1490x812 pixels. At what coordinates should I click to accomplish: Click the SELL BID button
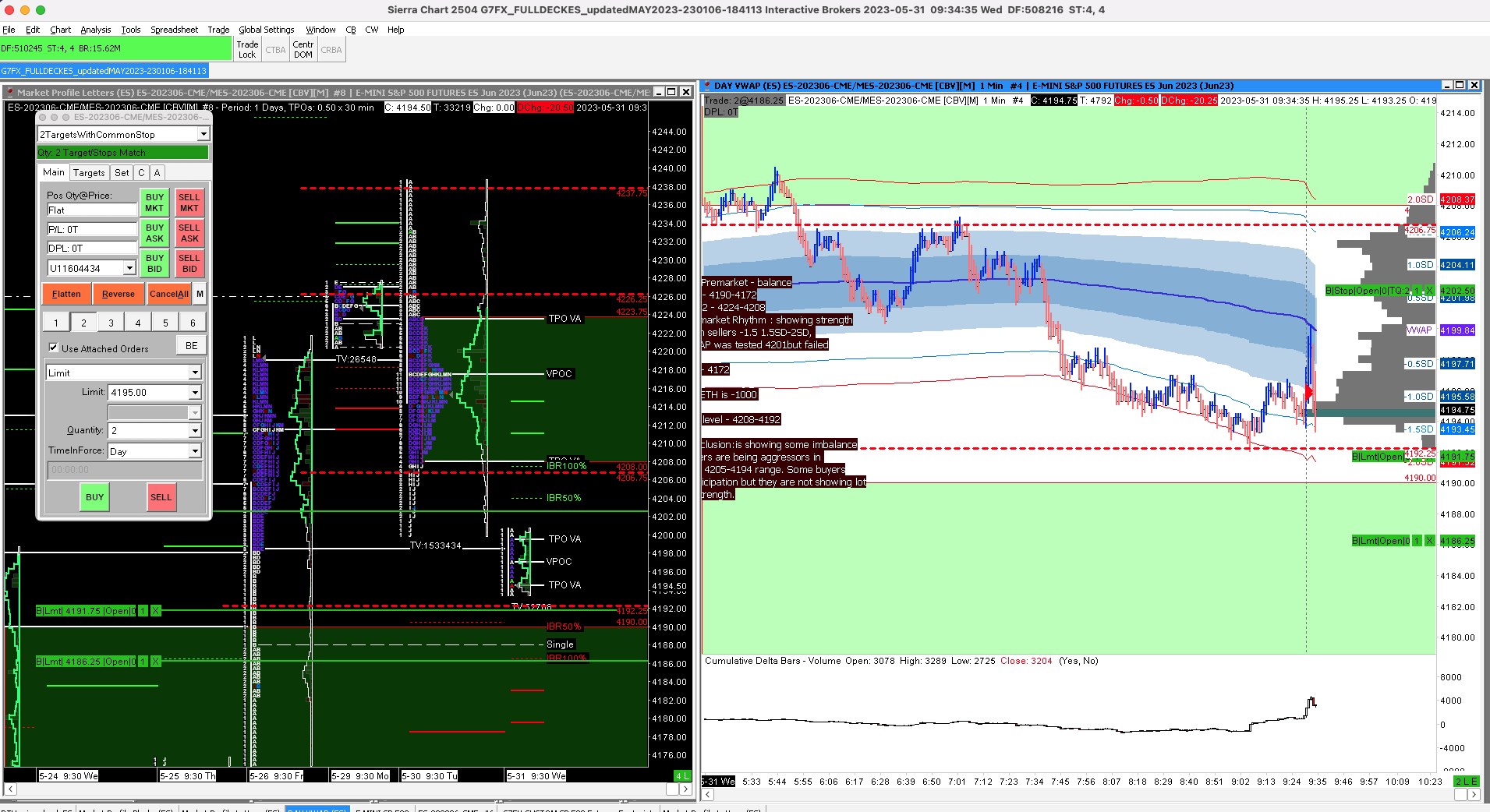click(189, 263)
